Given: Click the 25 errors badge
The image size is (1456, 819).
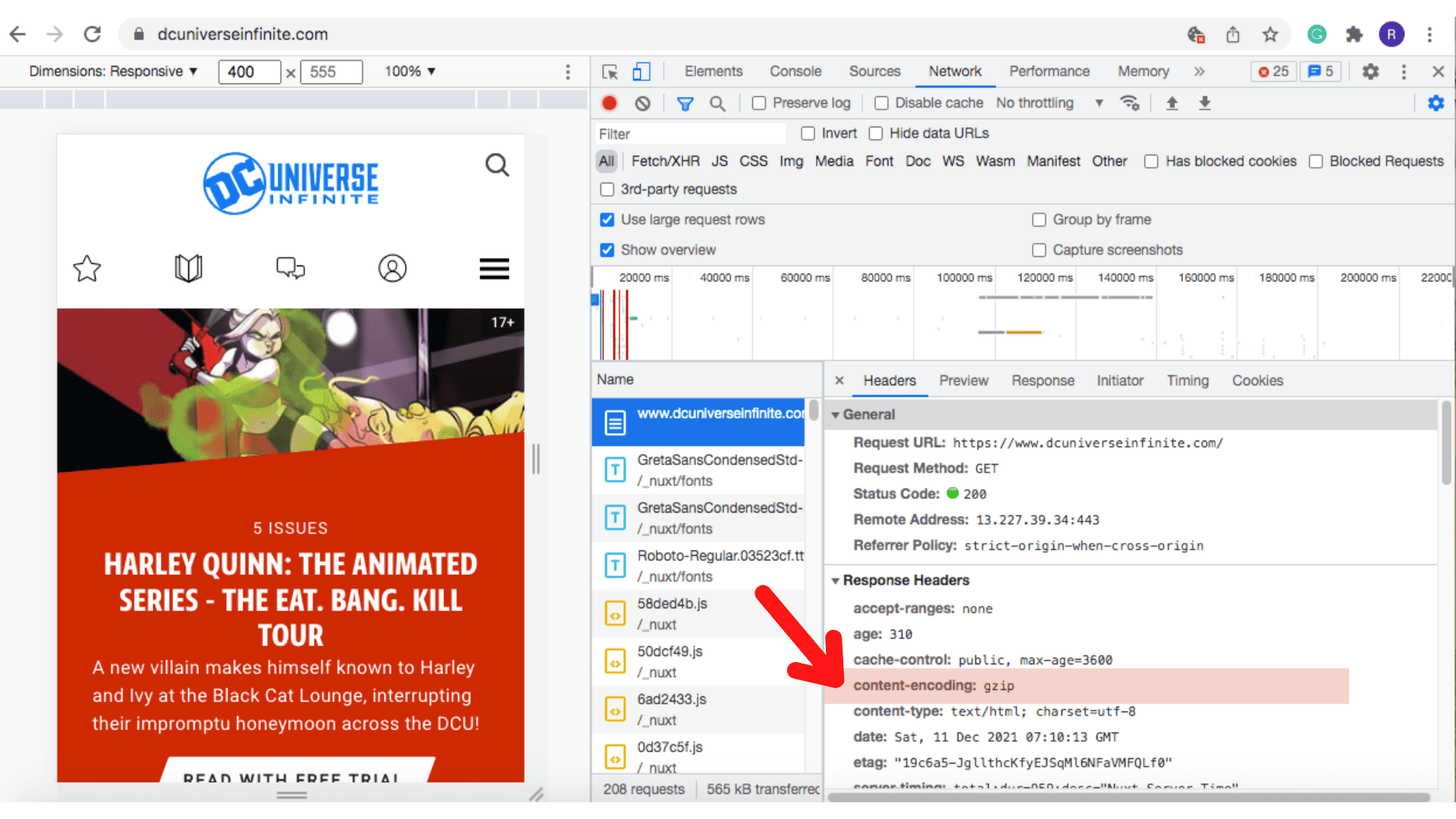Looking at the screenshot, I should (x=1273, y=71).
